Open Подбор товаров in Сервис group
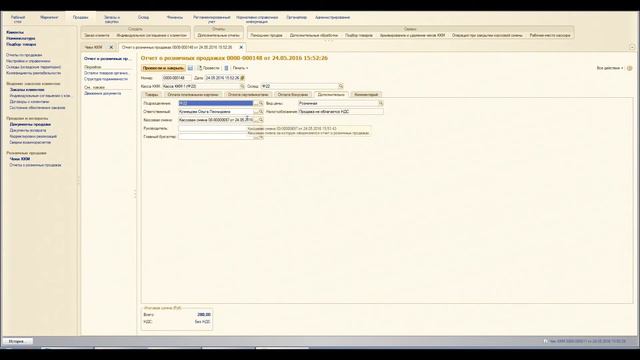This screenshot has width=640, height=360. pos(359,36)
